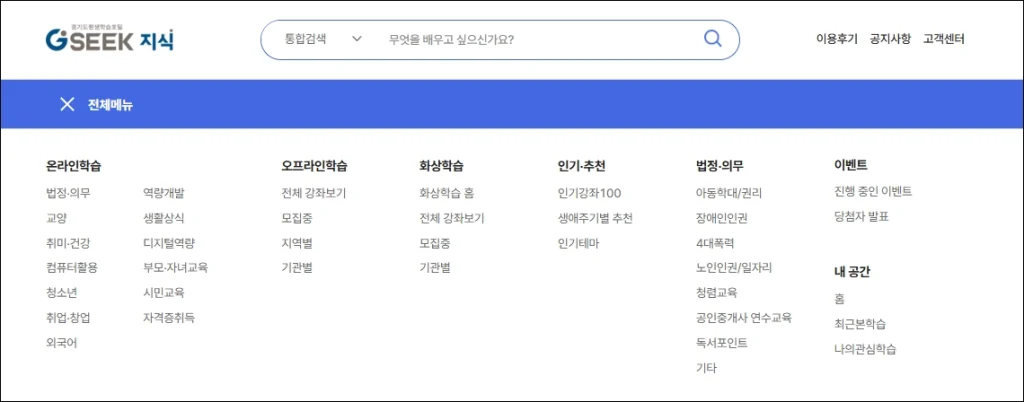Open the 컴퓨터활용 category

pyautogui.click(x=72, y=267)
